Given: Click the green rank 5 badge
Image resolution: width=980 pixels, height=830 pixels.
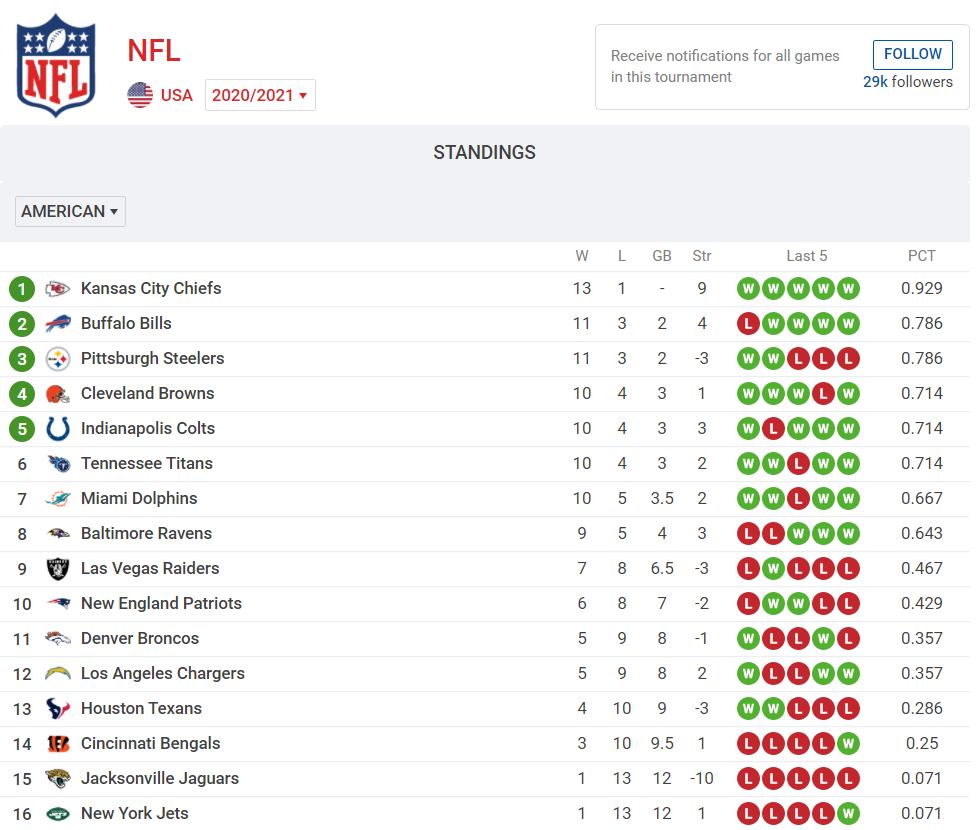Looking at the screenshot, I should 22,429.
